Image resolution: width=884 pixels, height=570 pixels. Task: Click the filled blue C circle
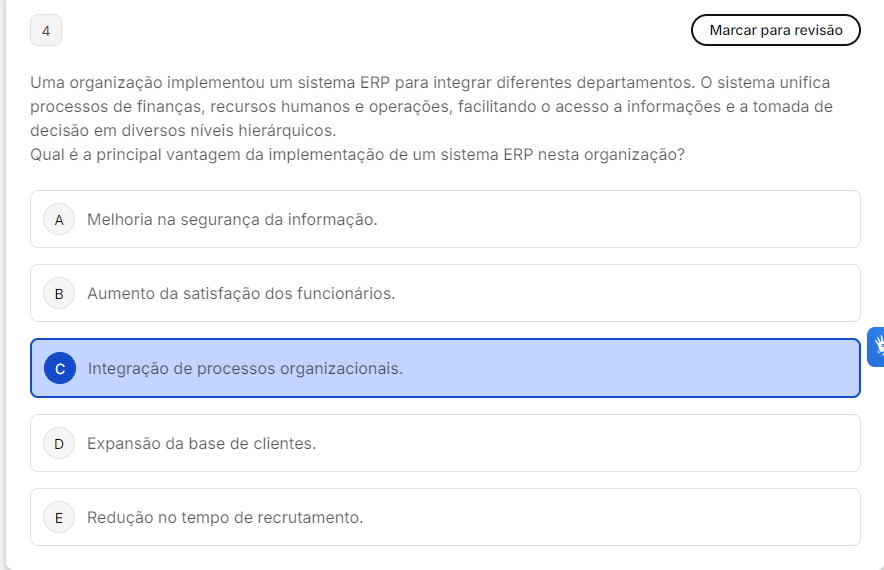60,368
